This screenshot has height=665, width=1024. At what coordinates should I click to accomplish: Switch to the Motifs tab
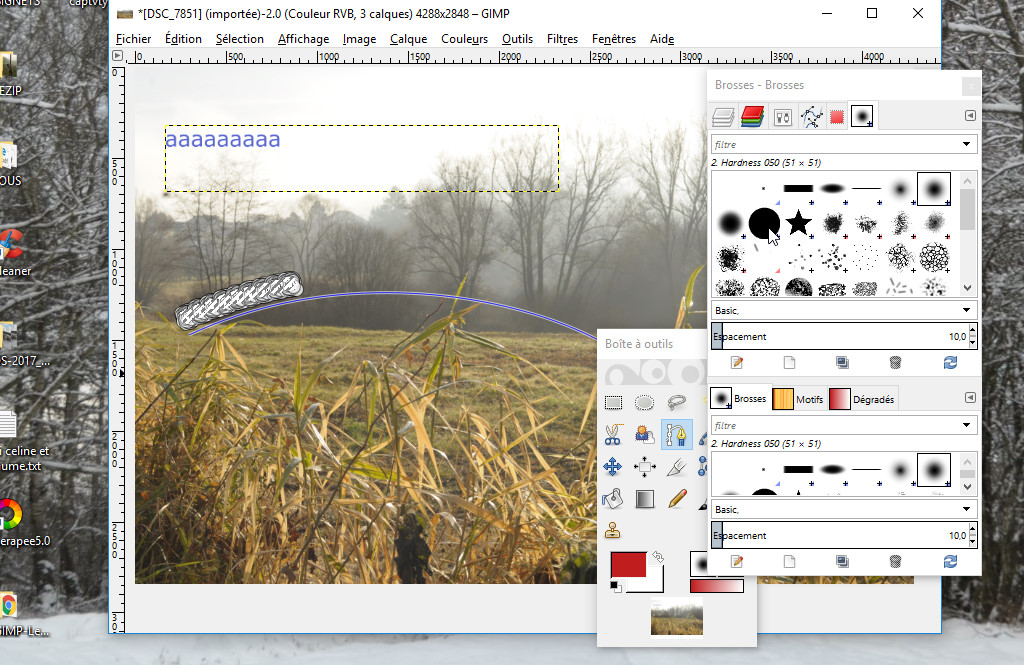point(798,399)
